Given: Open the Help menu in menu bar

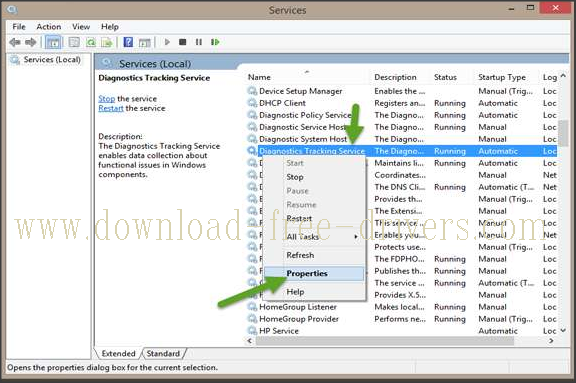Looking at the screenshot, I should pos(110,27).
